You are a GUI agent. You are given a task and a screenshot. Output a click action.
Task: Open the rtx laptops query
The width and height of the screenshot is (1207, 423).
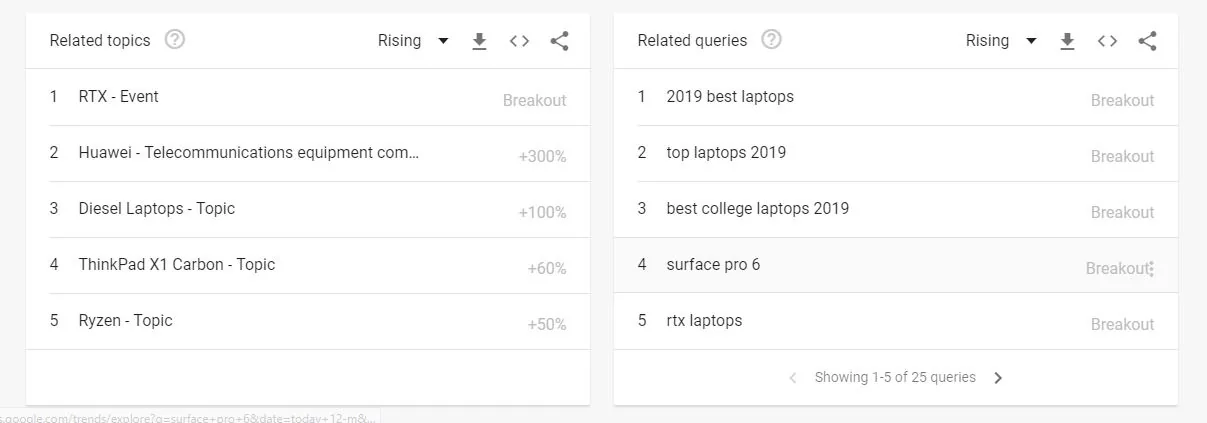coord(704,321)
